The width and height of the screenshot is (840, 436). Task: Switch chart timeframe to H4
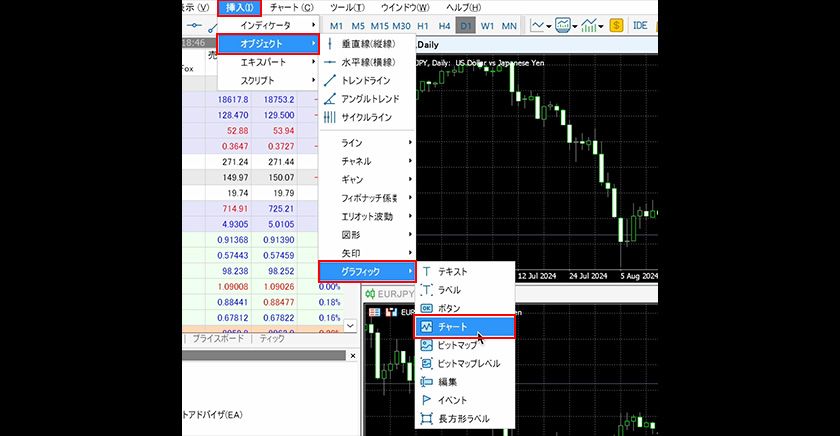point(444,25)
